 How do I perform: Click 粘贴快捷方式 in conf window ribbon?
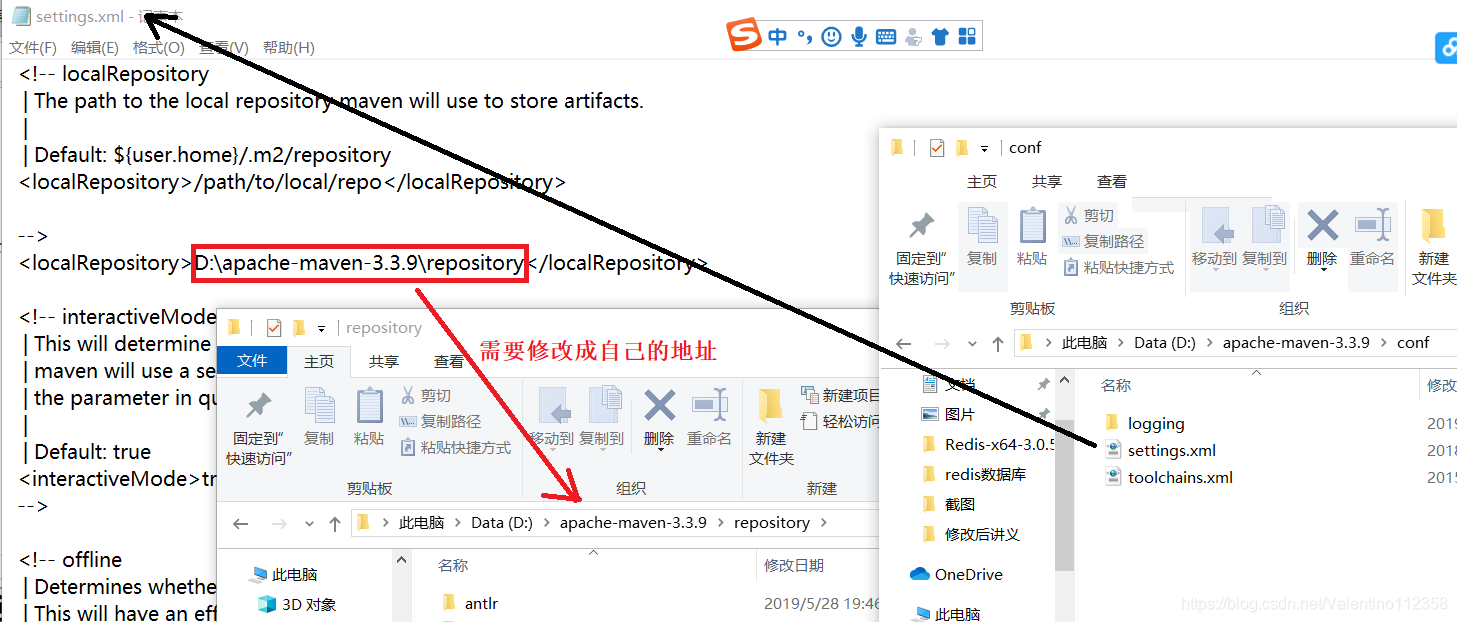pos(1118,267)
